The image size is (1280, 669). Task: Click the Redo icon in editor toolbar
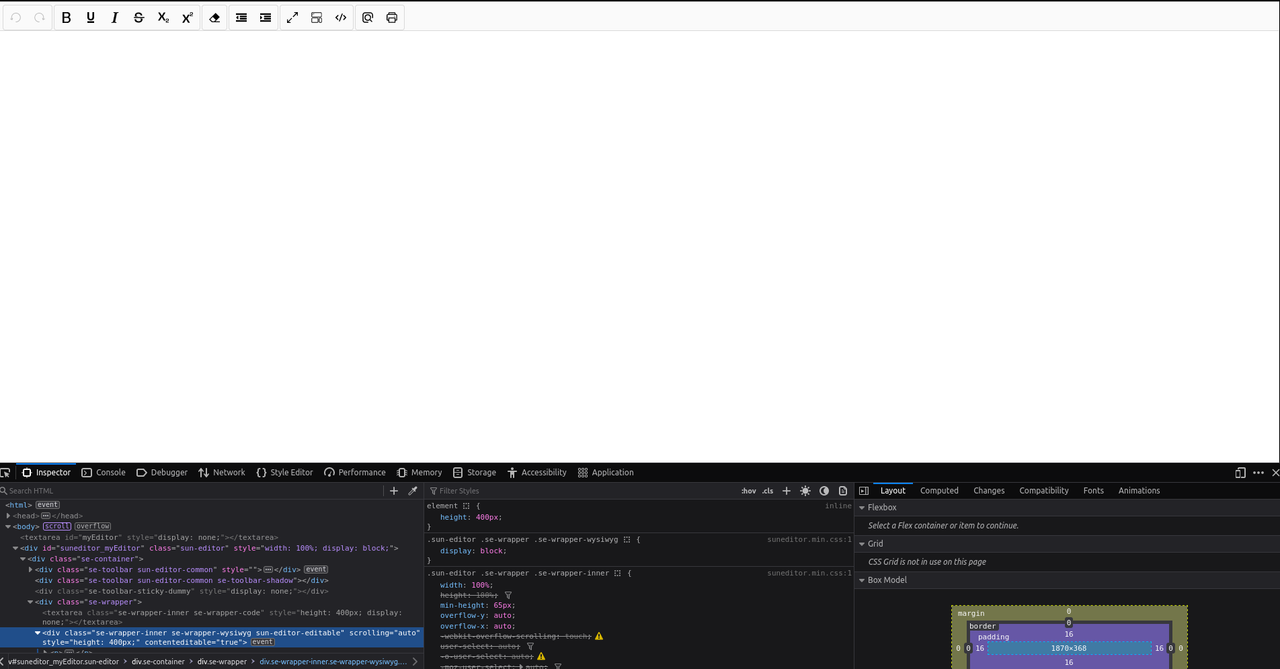[x=40, y=18]
